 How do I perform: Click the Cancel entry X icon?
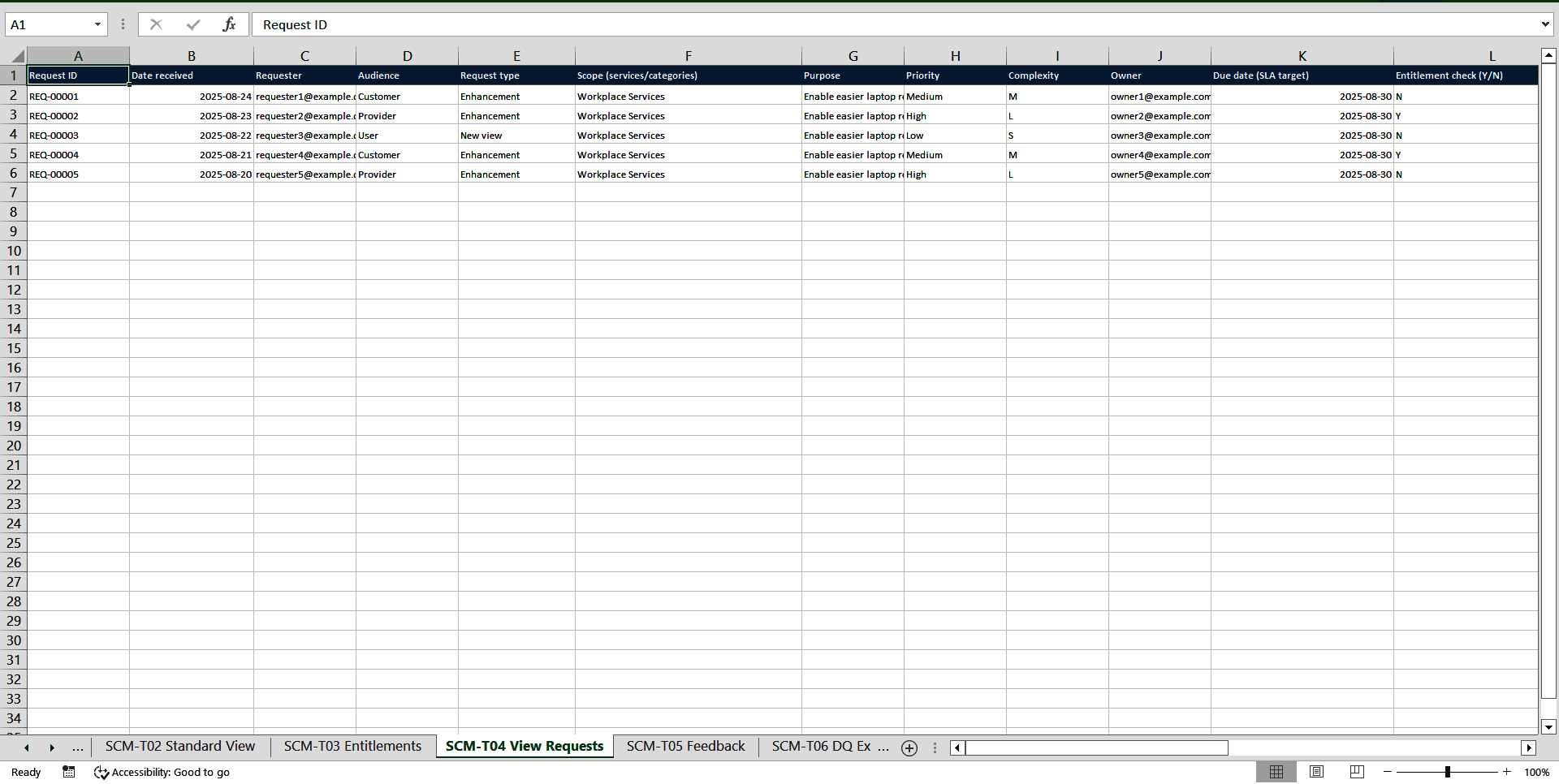(x=156, y=24)
